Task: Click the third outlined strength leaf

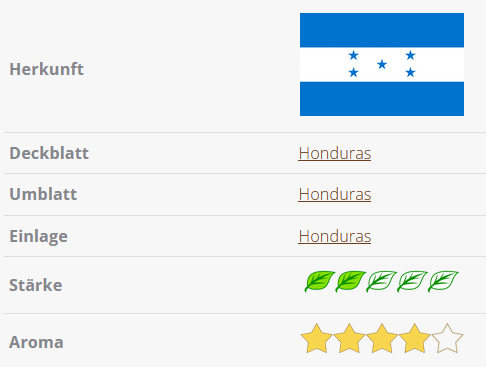Action: tap(381, 281)
